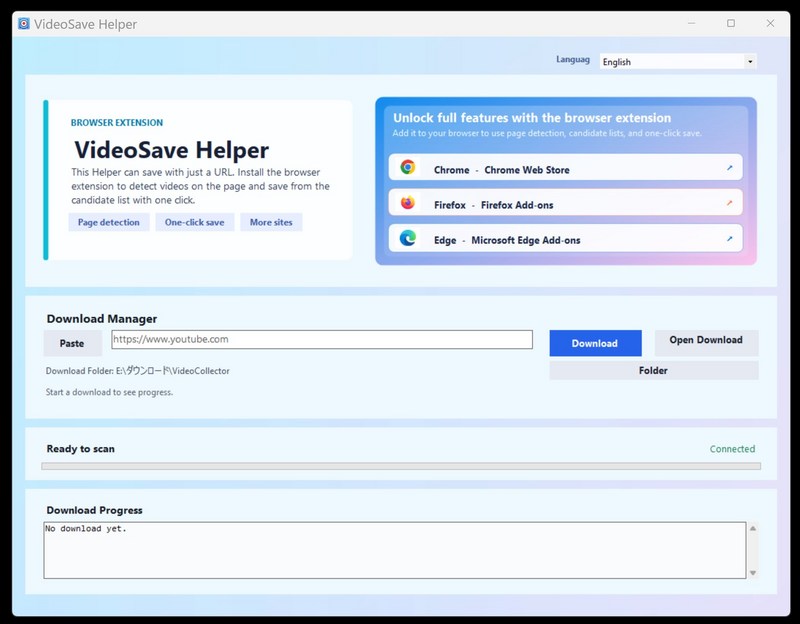Click the Paste button
800x624 pixels.
(x=72, y=343)
